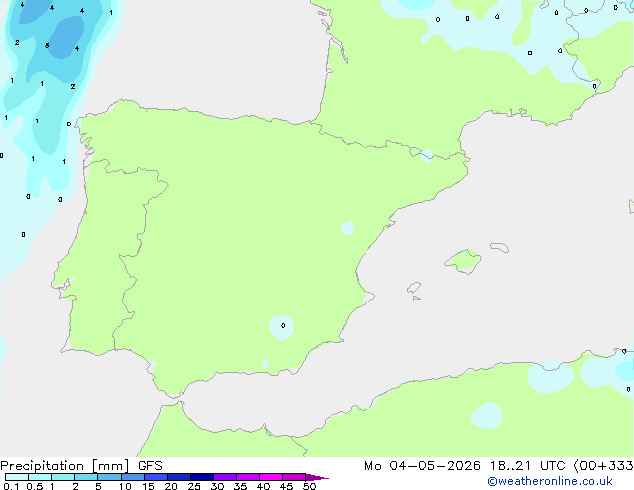
Task: Click the 'GFS' model label
Action: (x=150, y=466)
